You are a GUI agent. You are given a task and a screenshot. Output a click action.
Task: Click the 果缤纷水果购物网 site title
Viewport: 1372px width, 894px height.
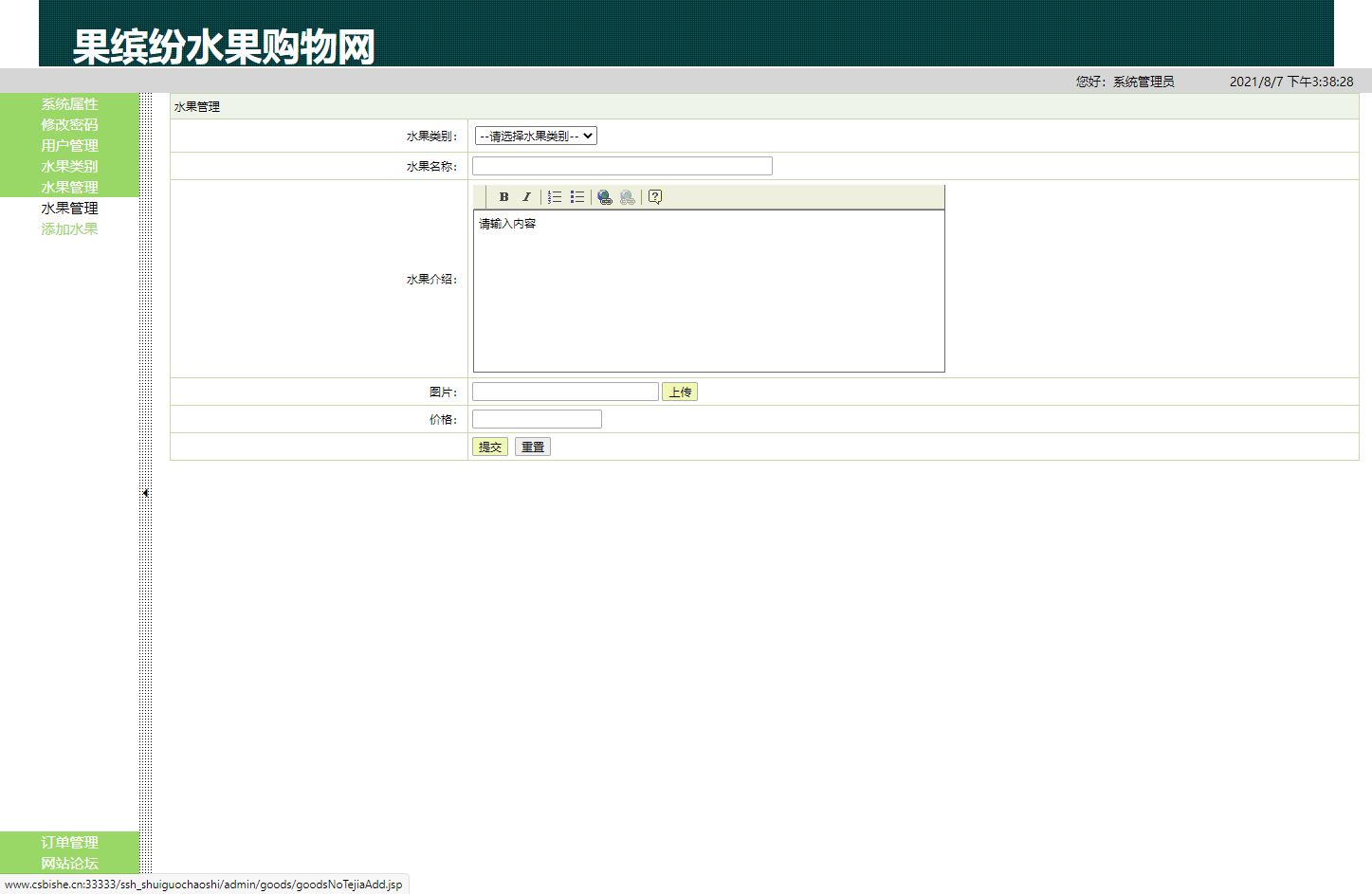(x=224, y=46)
